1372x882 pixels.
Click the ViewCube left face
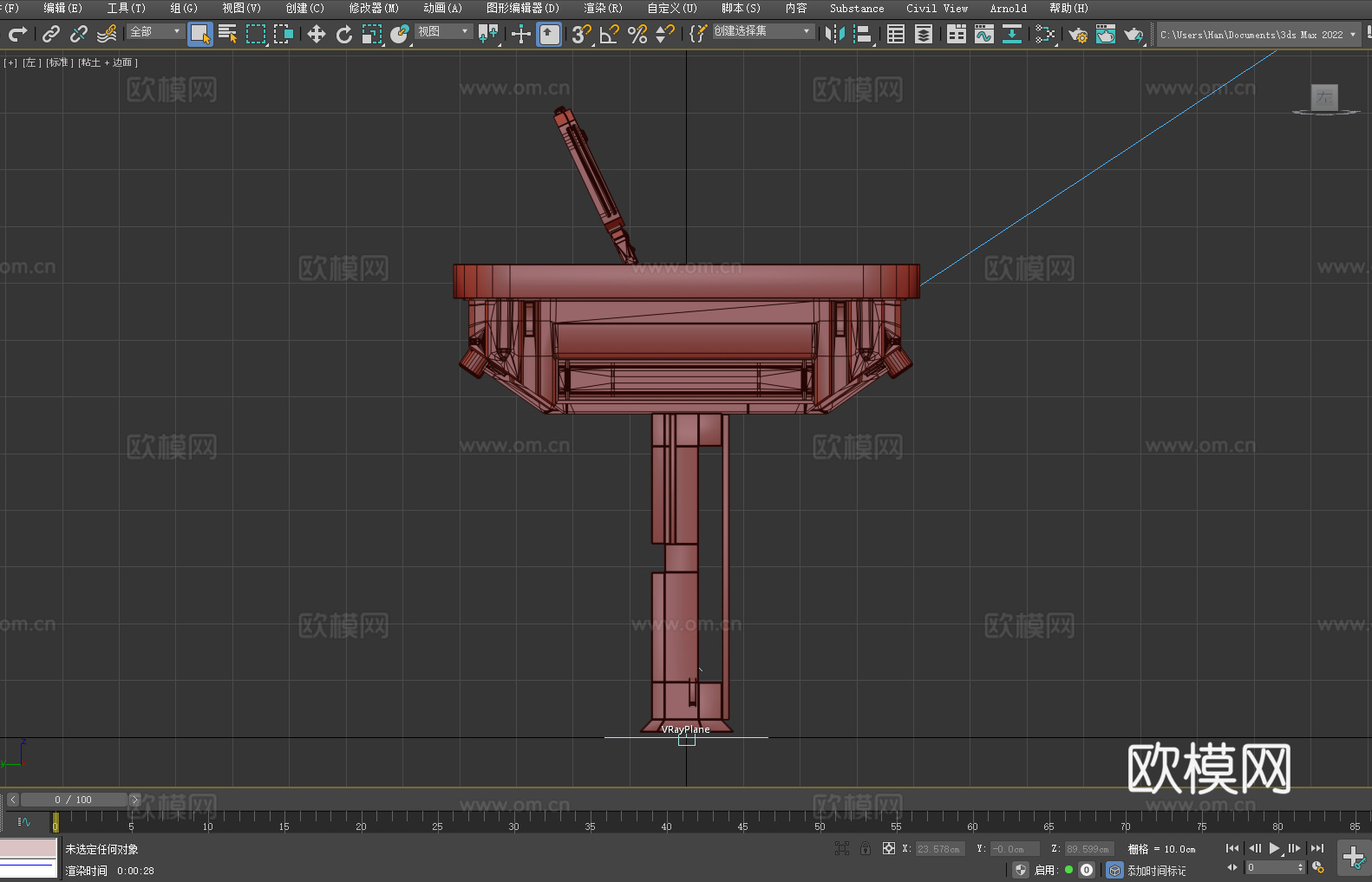coord(1324,97)
